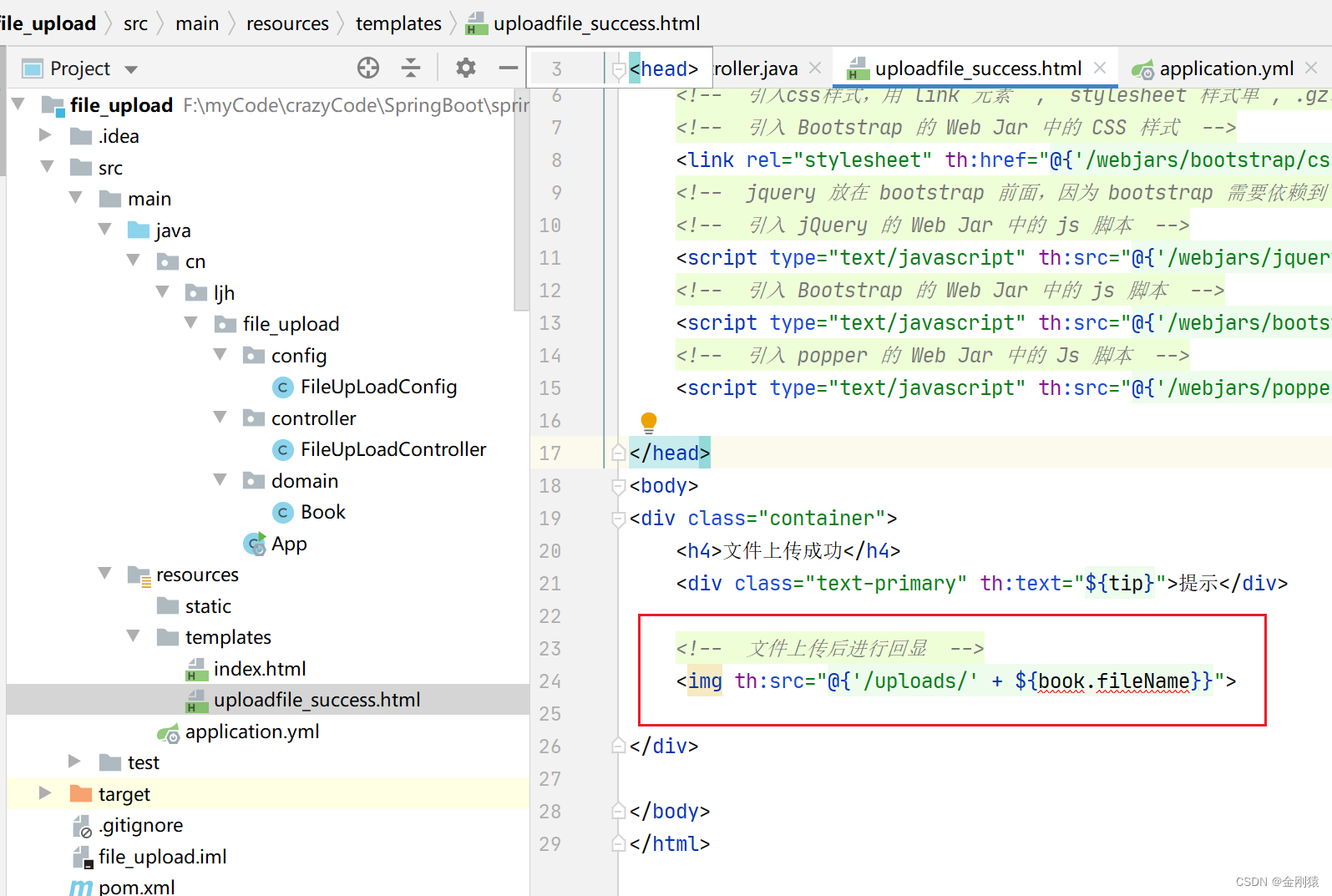Image resolution: width=1332 pixels, height=896 pixels.
Task: Collapse the ljh package arrow
Action: click(x=162, y=291)
